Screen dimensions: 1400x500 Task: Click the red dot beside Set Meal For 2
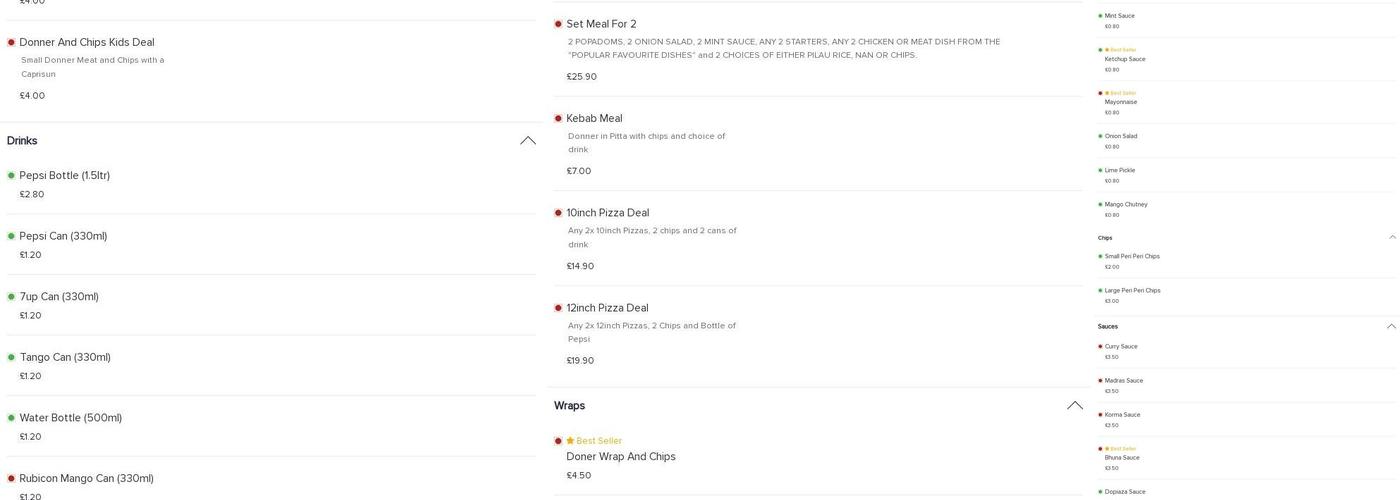558,24
